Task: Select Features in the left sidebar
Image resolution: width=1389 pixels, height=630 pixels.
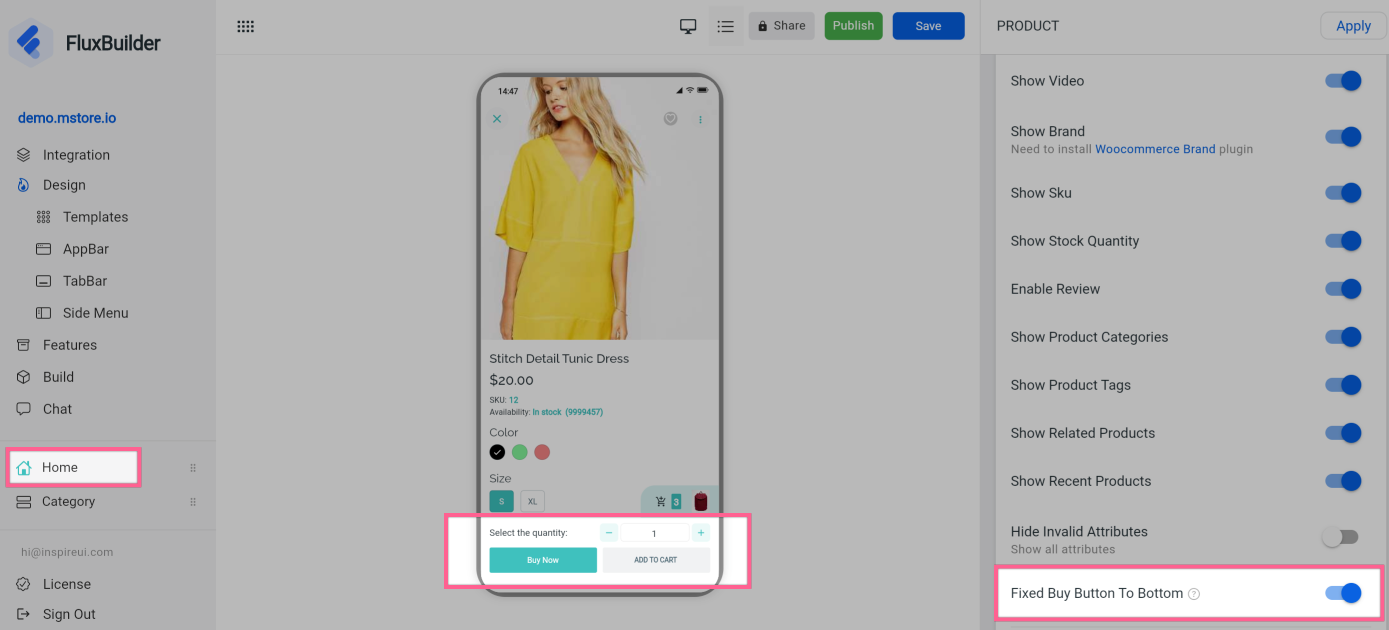Action: coord(69,345)
